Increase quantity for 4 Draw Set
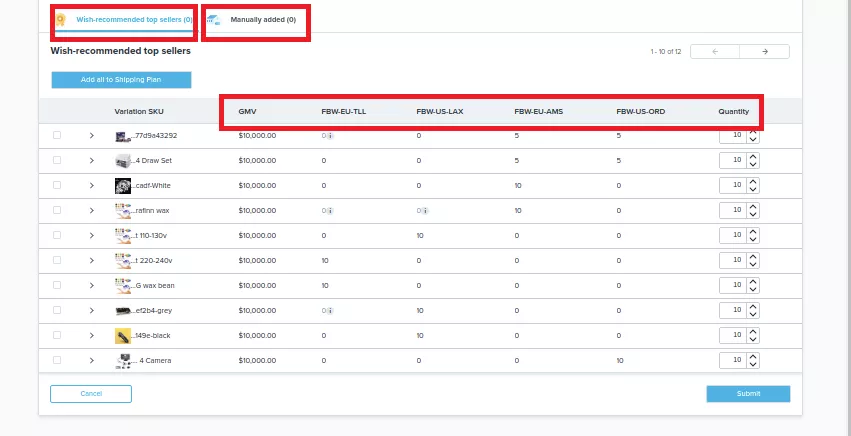Viewport: 851px width, 436px height. point(753,157)
